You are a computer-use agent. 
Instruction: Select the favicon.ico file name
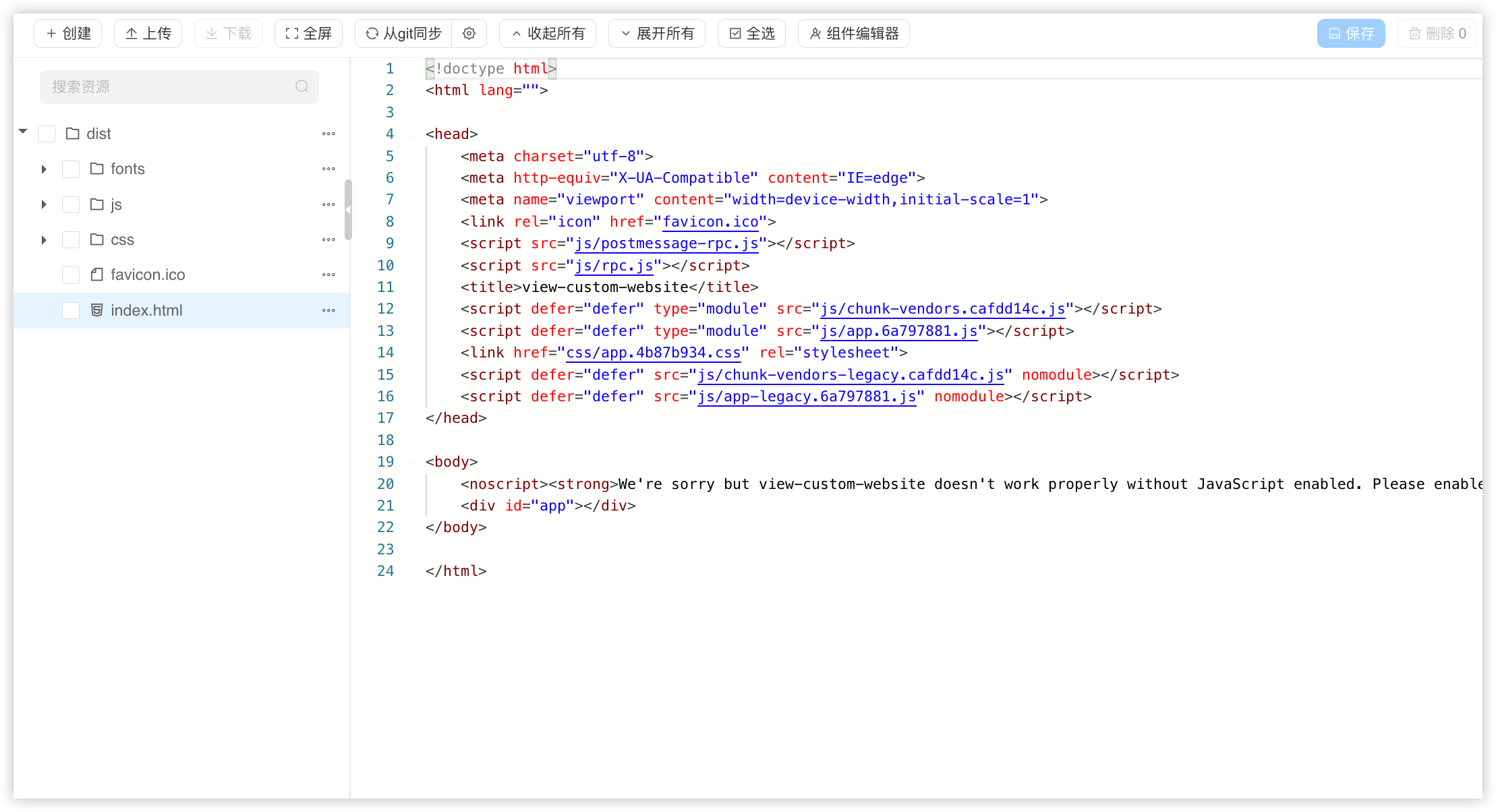pos(148,274)
